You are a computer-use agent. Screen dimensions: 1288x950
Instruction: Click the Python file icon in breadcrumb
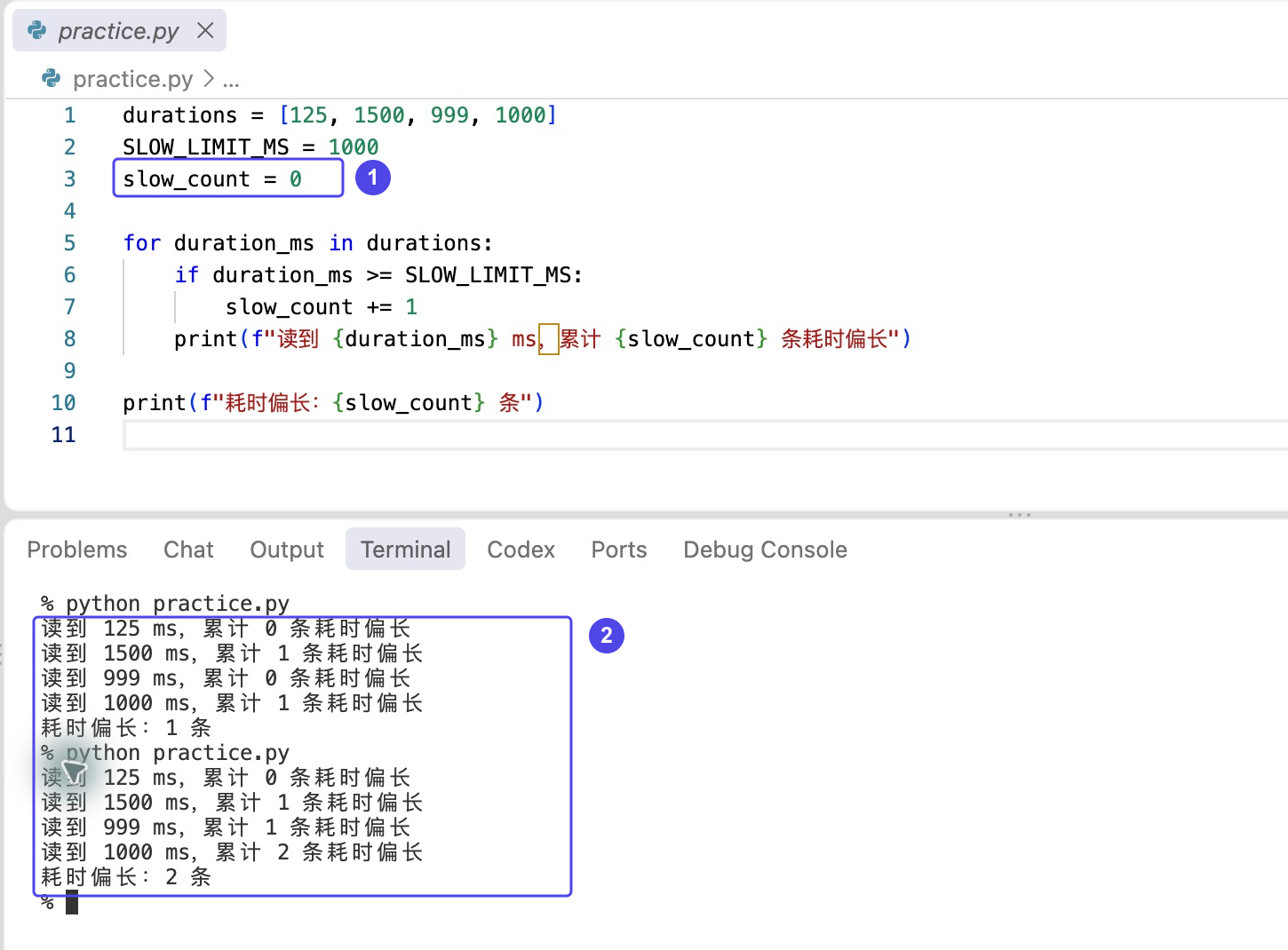(x=52, y=79)
